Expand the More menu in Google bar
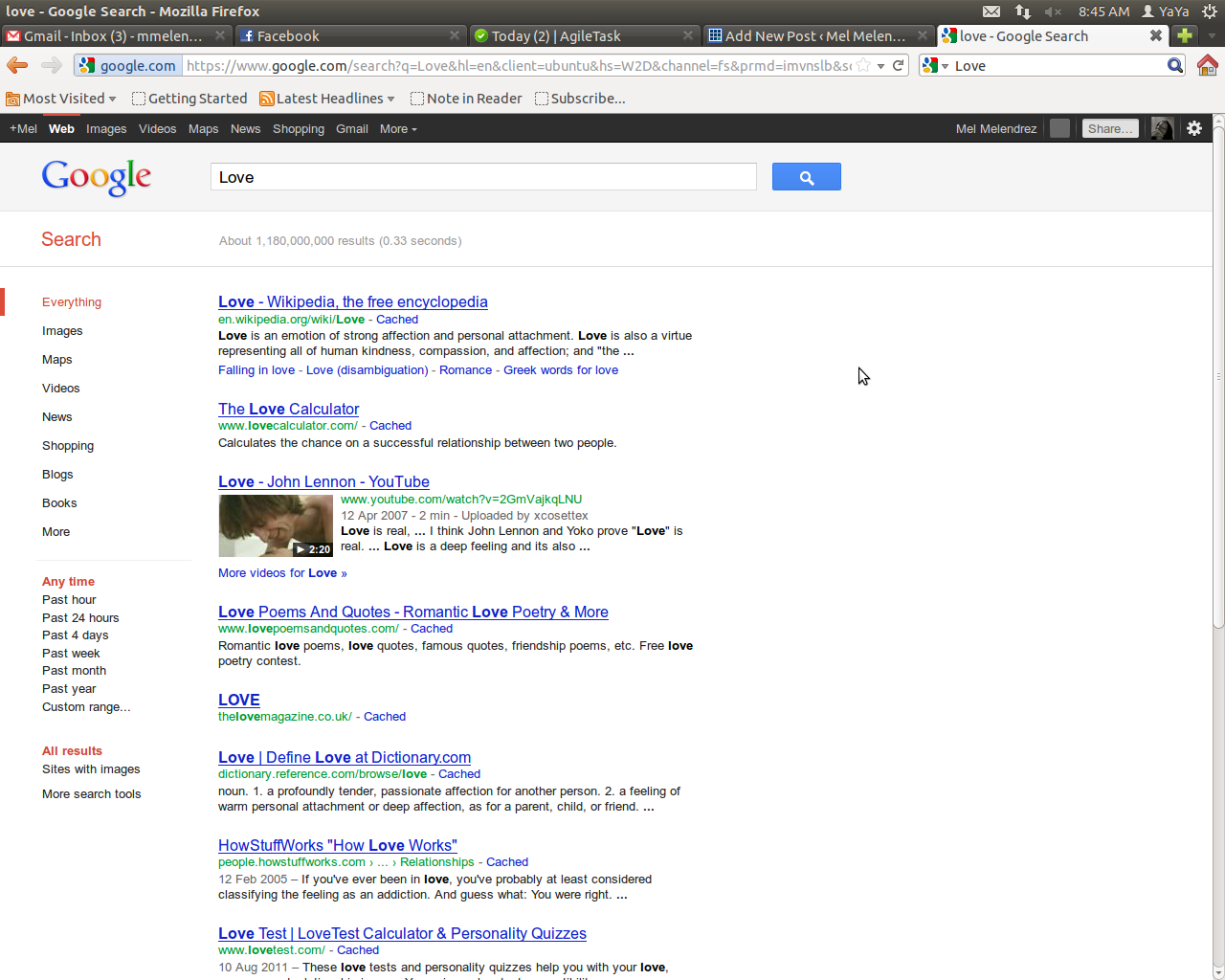Screen dimensions: 1225x980 coord(398,128)
